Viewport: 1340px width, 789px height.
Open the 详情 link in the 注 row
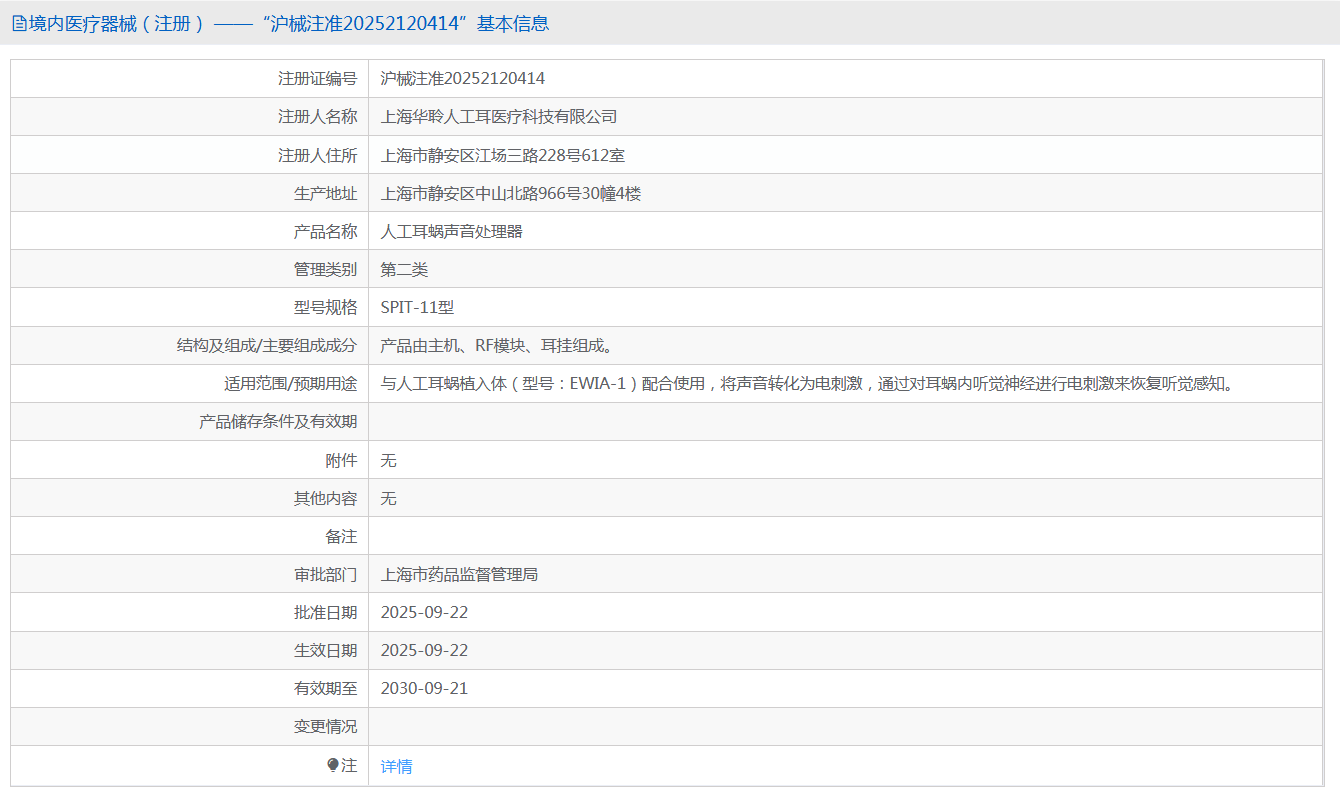click(x=397, y=766)
